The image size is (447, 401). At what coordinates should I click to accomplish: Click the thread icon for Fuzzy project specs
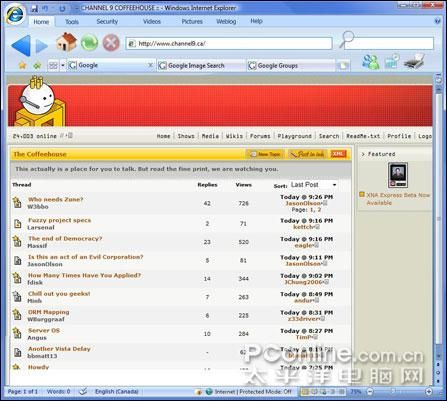coord(17,223)
